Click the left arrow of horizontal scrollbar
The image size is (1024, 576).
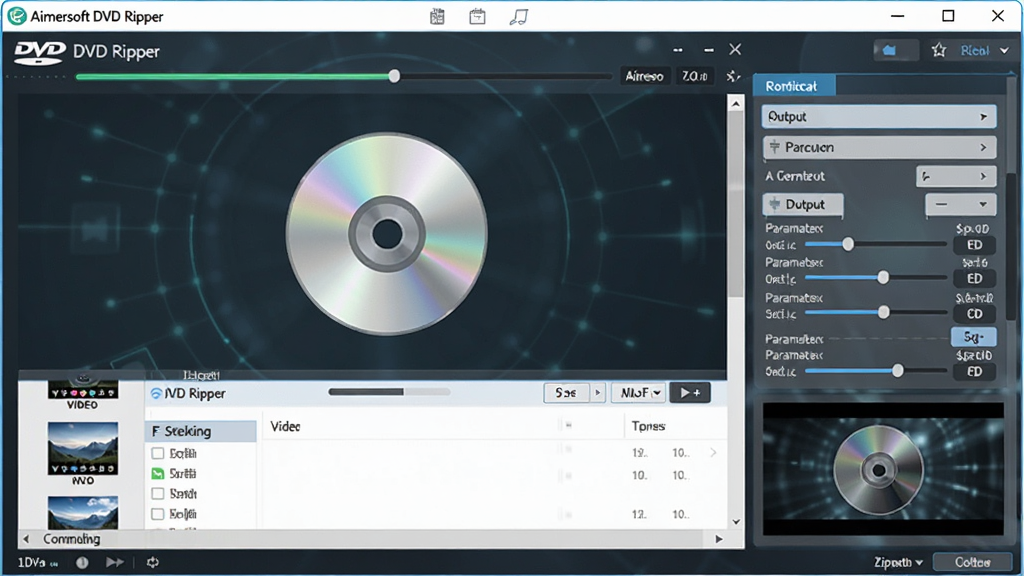[26, 539]
